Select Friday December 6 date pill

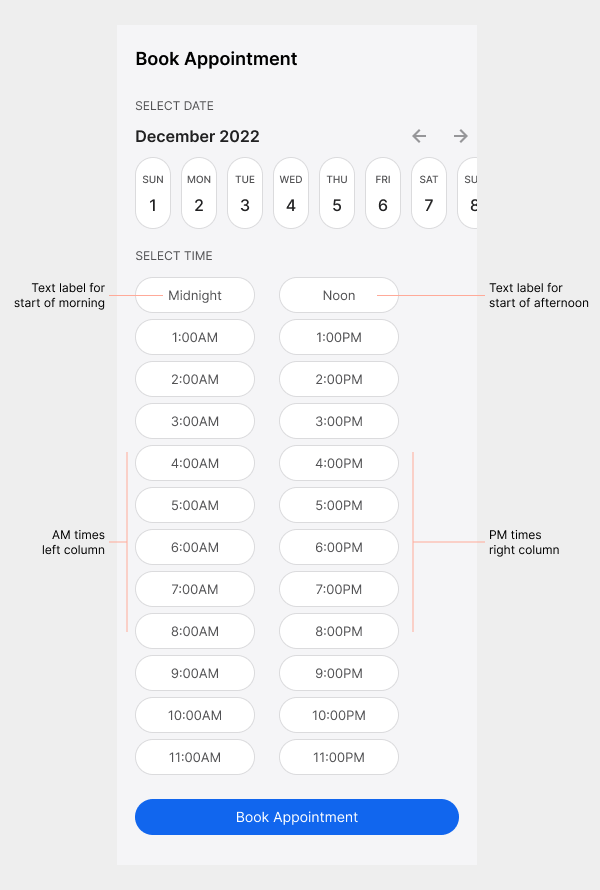point(382,192)
